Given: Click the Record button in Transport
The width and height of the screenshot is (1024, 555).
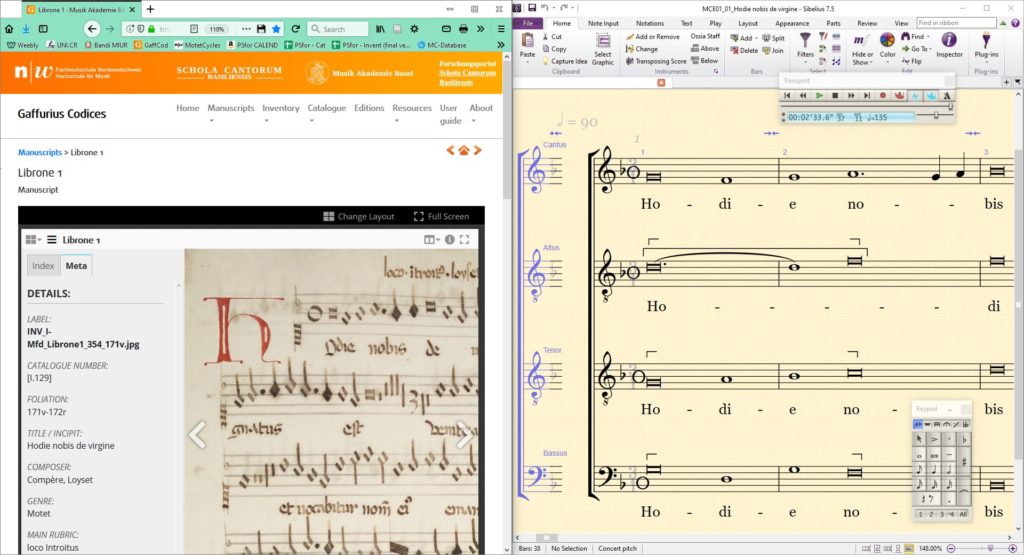Looking at the screenshot, I should pyautogui.click(x=883, y=96).
